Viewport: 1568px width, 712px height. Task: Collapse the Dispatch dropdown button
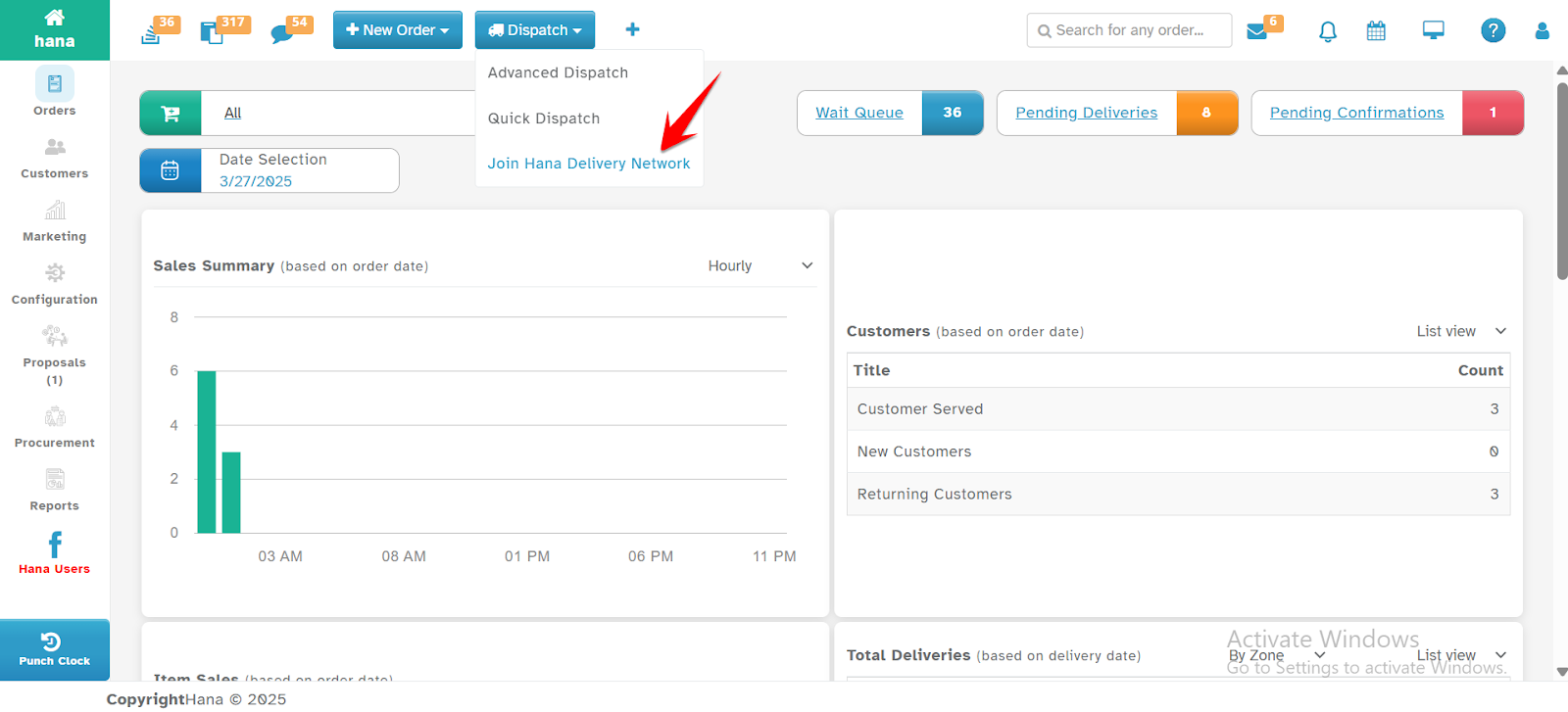(x=535, y=30)
